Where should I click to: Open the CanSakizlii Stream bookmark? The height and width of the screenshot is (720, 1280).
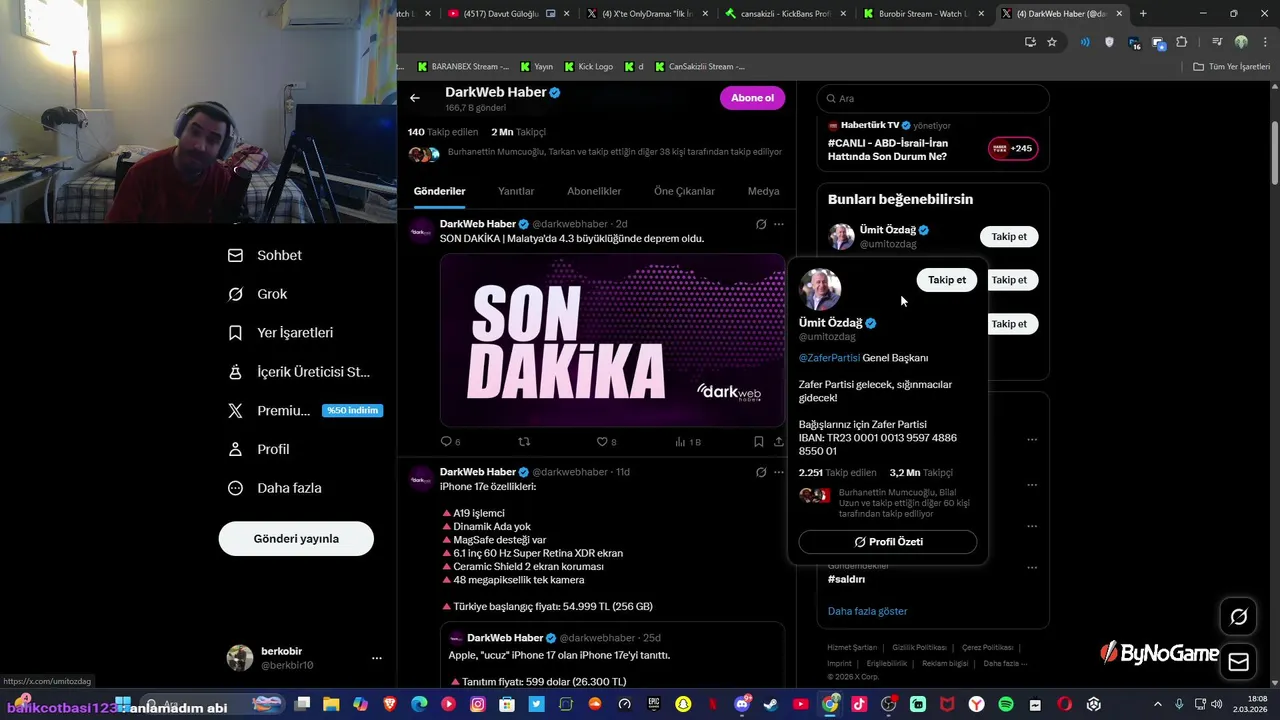(700, 66)
